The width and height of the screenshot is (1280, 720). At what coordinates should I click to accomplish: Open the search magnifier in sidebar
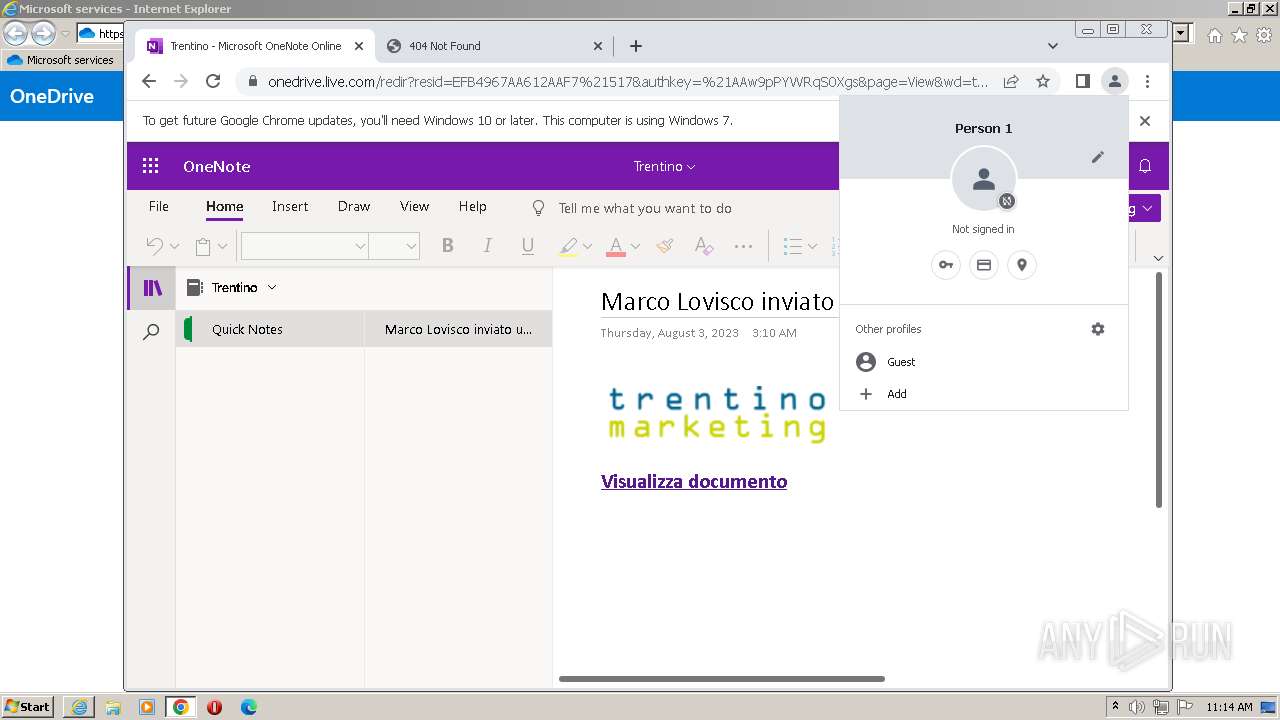pos(151,332)
